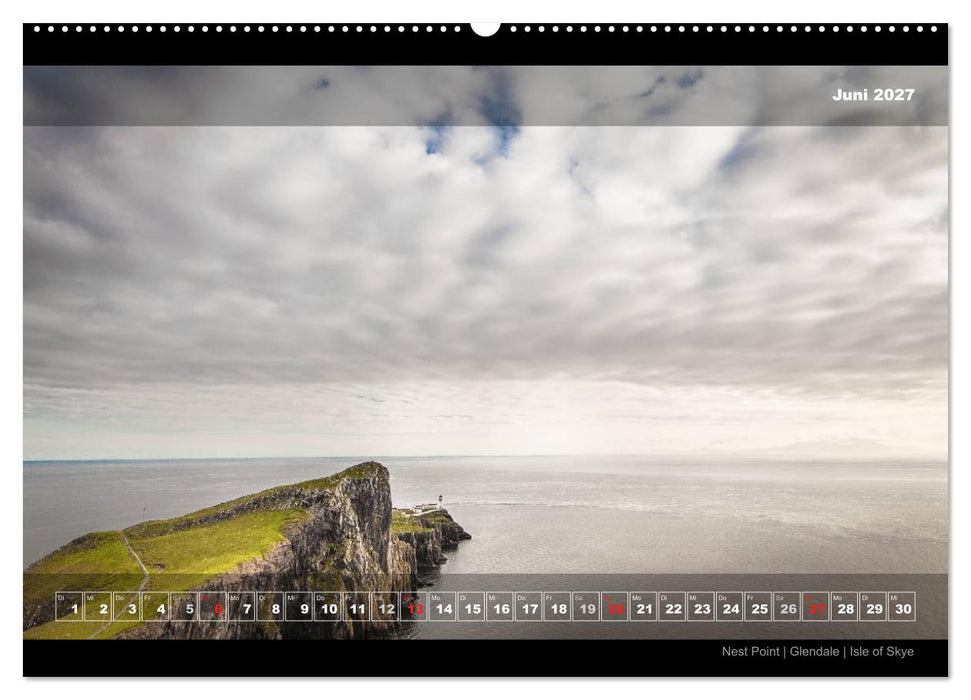Select day 12 in the calendar strip
Image resolution: width=971 pixels, height=700 pixels.
[385, 606]
